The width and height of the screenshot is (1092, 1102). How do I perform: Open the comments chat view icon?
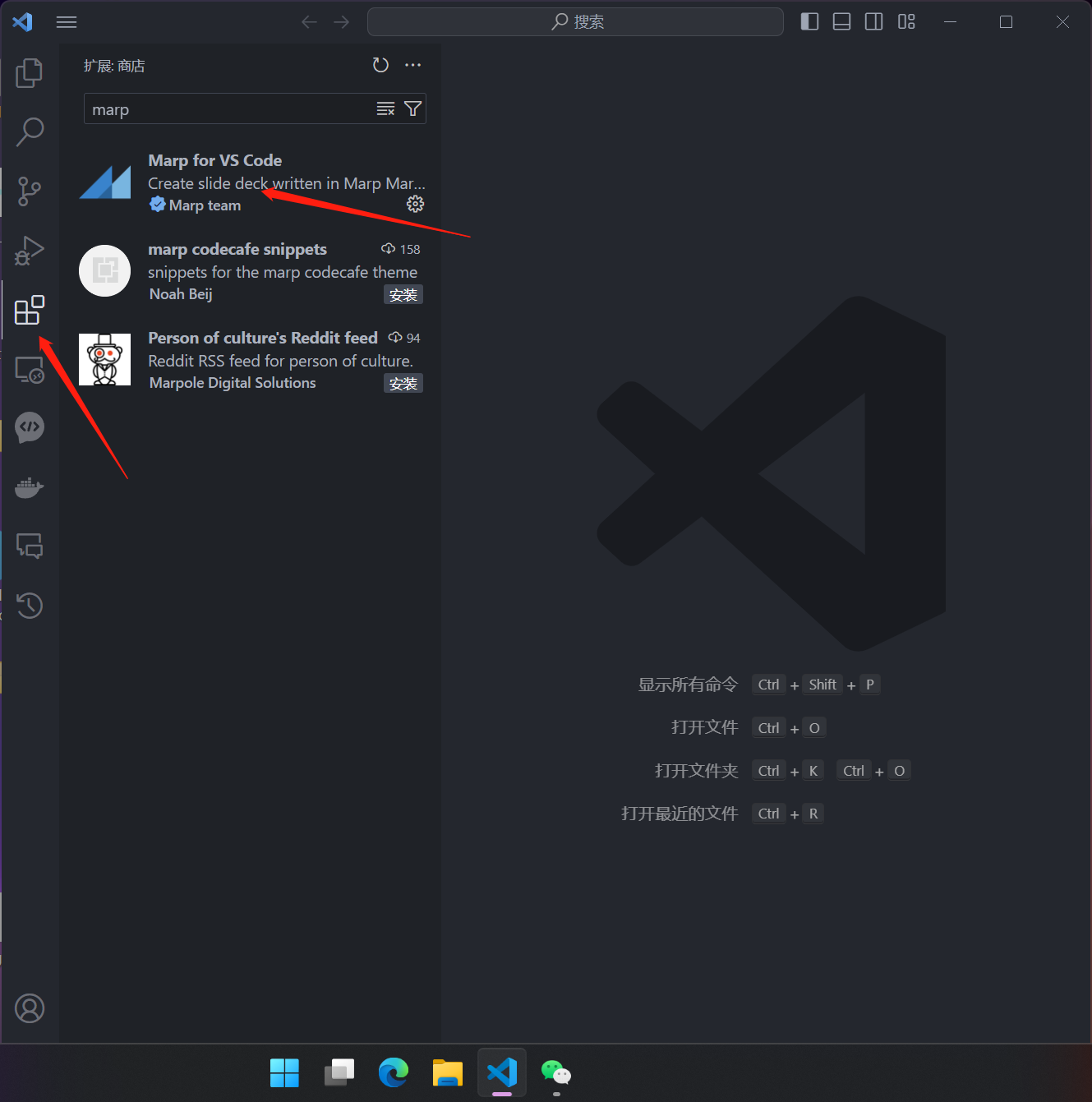click(x=30, y=546)
